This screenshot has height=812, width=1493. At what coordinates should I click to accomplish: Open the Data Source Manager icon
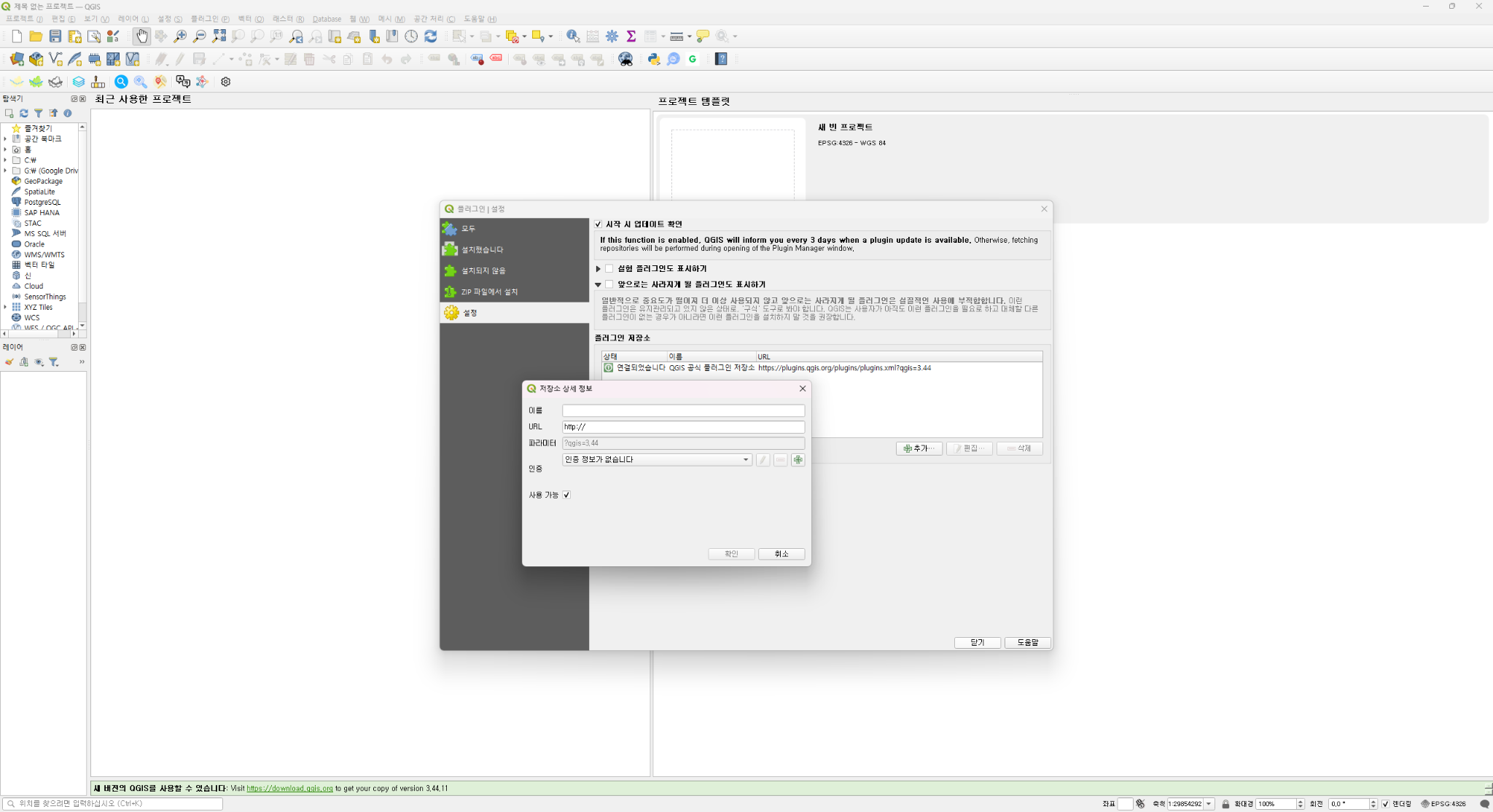(x=17, y=59)
